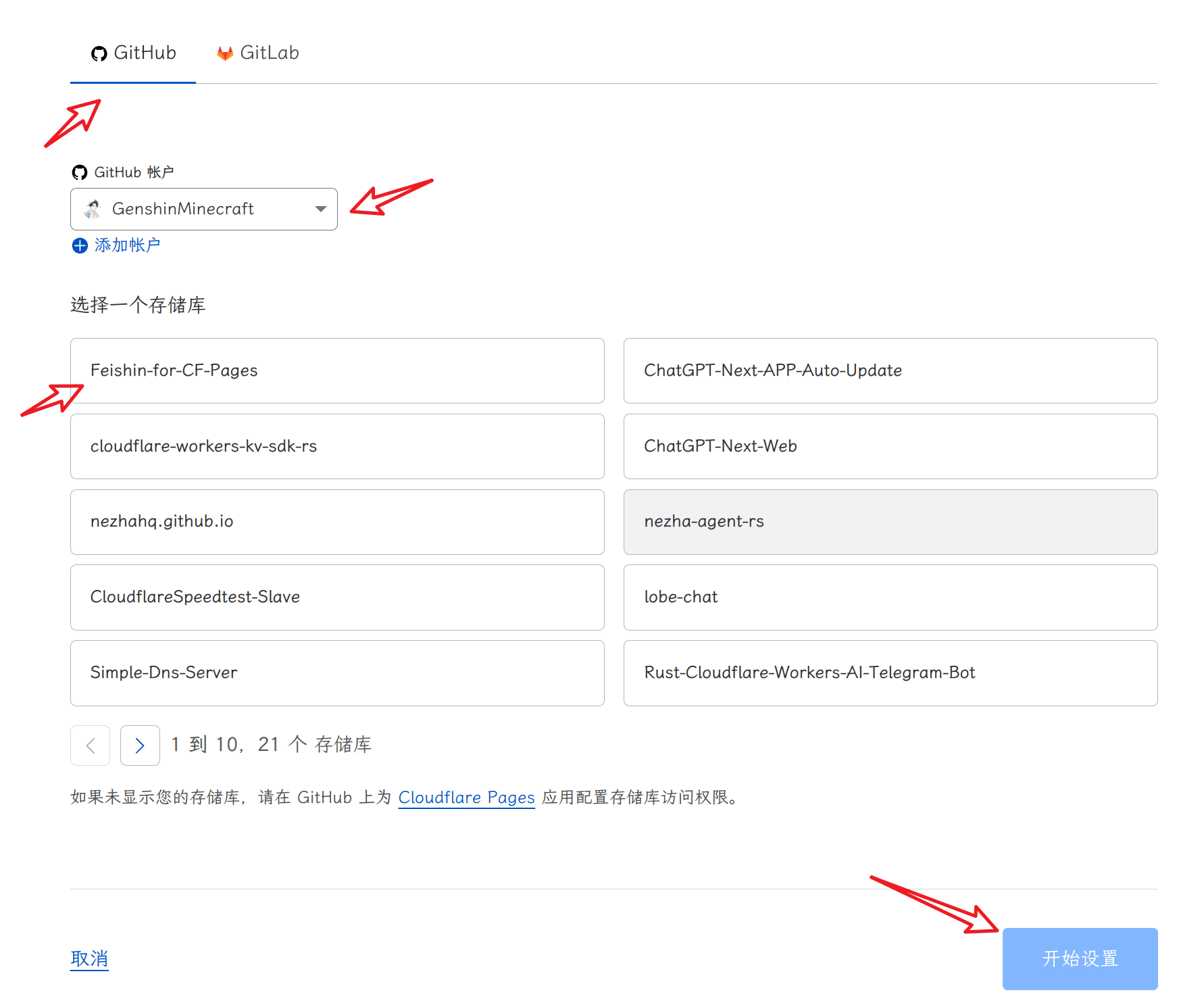Click the GitHub icon next to GitHub 帐户 label
The width and height of the screenshot is (1204, 1005).
coord(80,173)
